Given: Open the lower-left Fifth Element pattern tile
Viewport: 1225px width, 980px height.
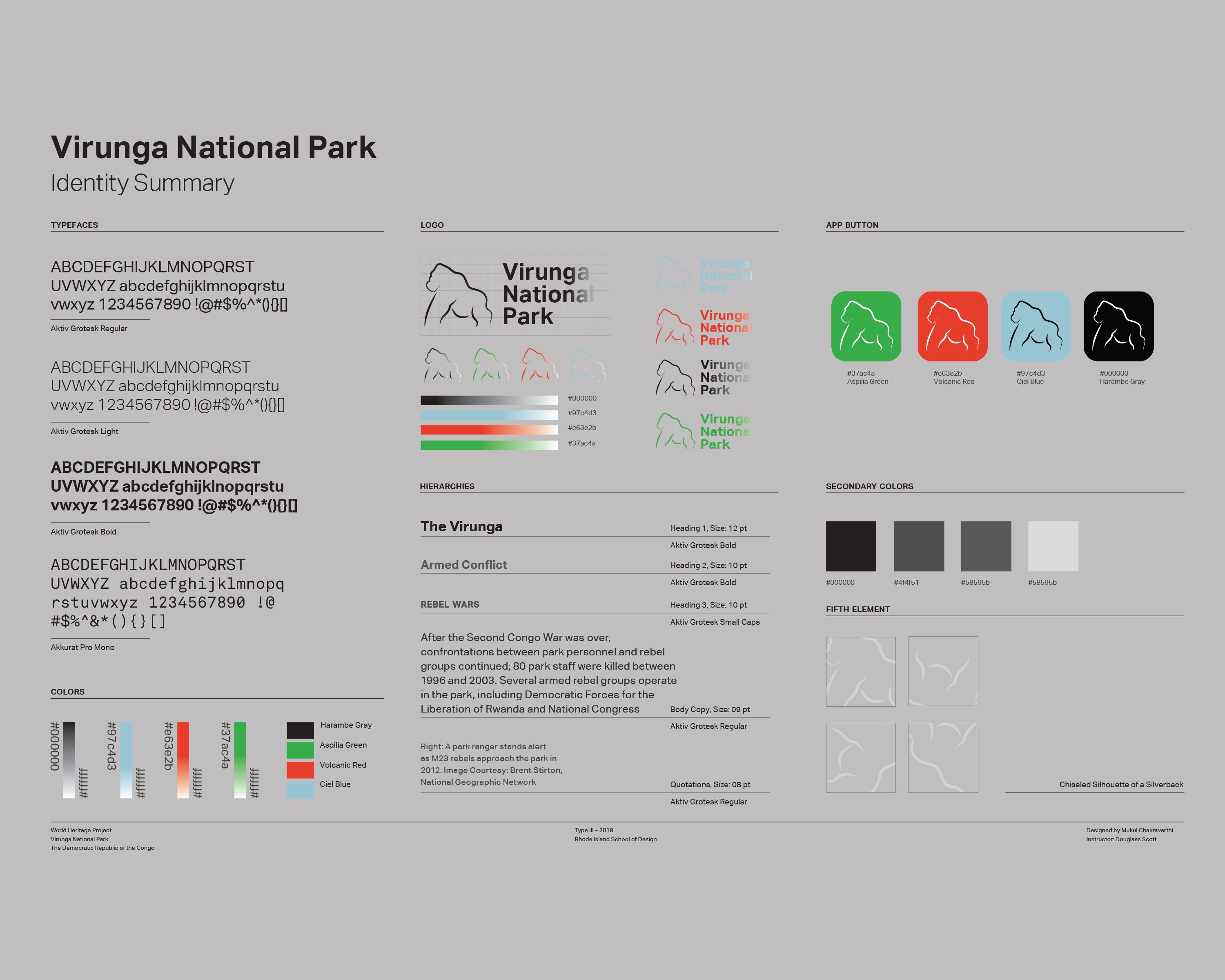Looking at the screenshot, I should pyautogui.click(x=861, y=757).
